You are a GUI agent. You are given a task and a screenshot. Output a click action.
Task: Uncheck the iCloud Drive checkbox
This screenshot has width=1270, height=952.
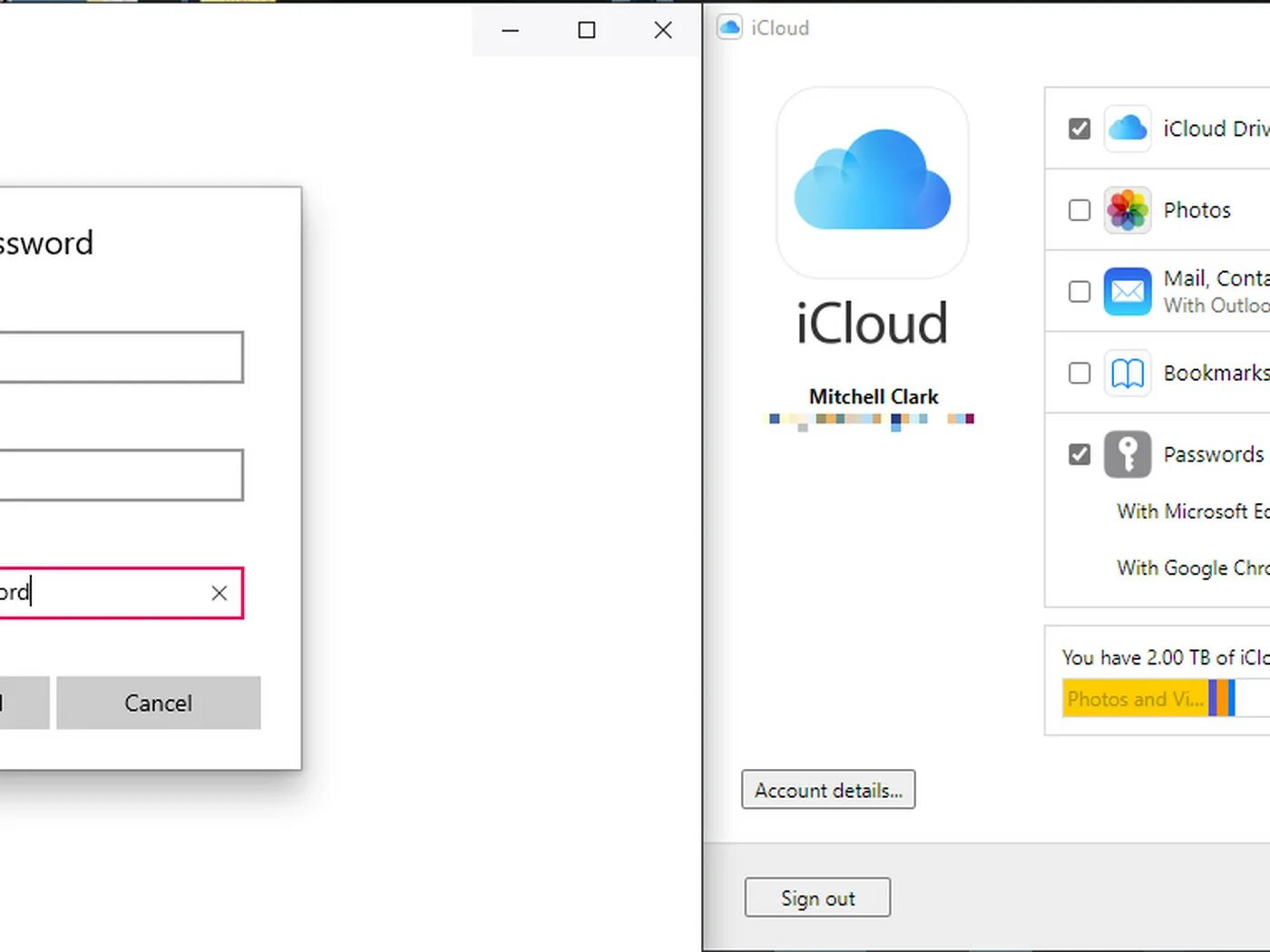point(1079,129)
